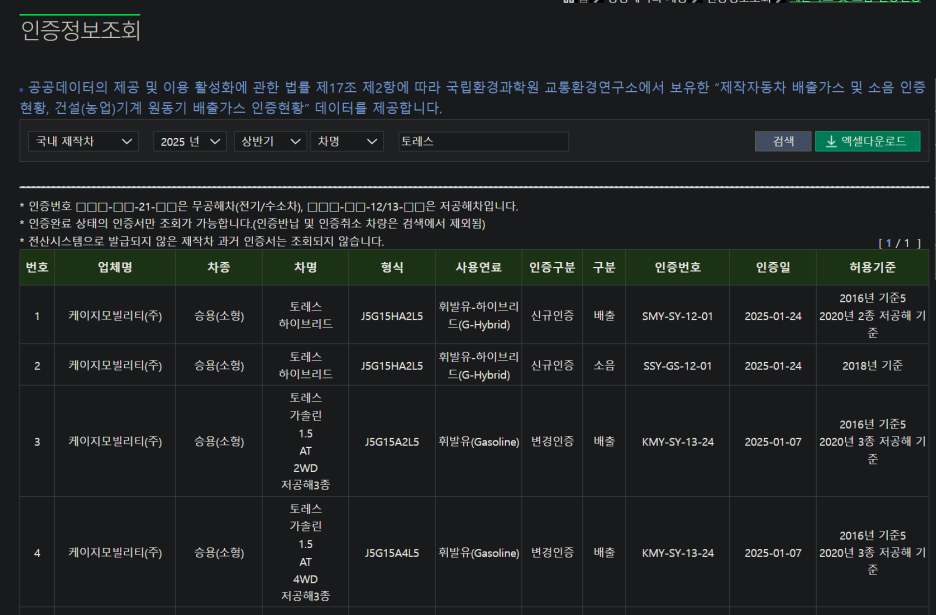The height and width of the screenshot is (615, 936).
Task: Click the 엑셀다운로드 button
Action: pyautogui.click(x=867, y=142)
